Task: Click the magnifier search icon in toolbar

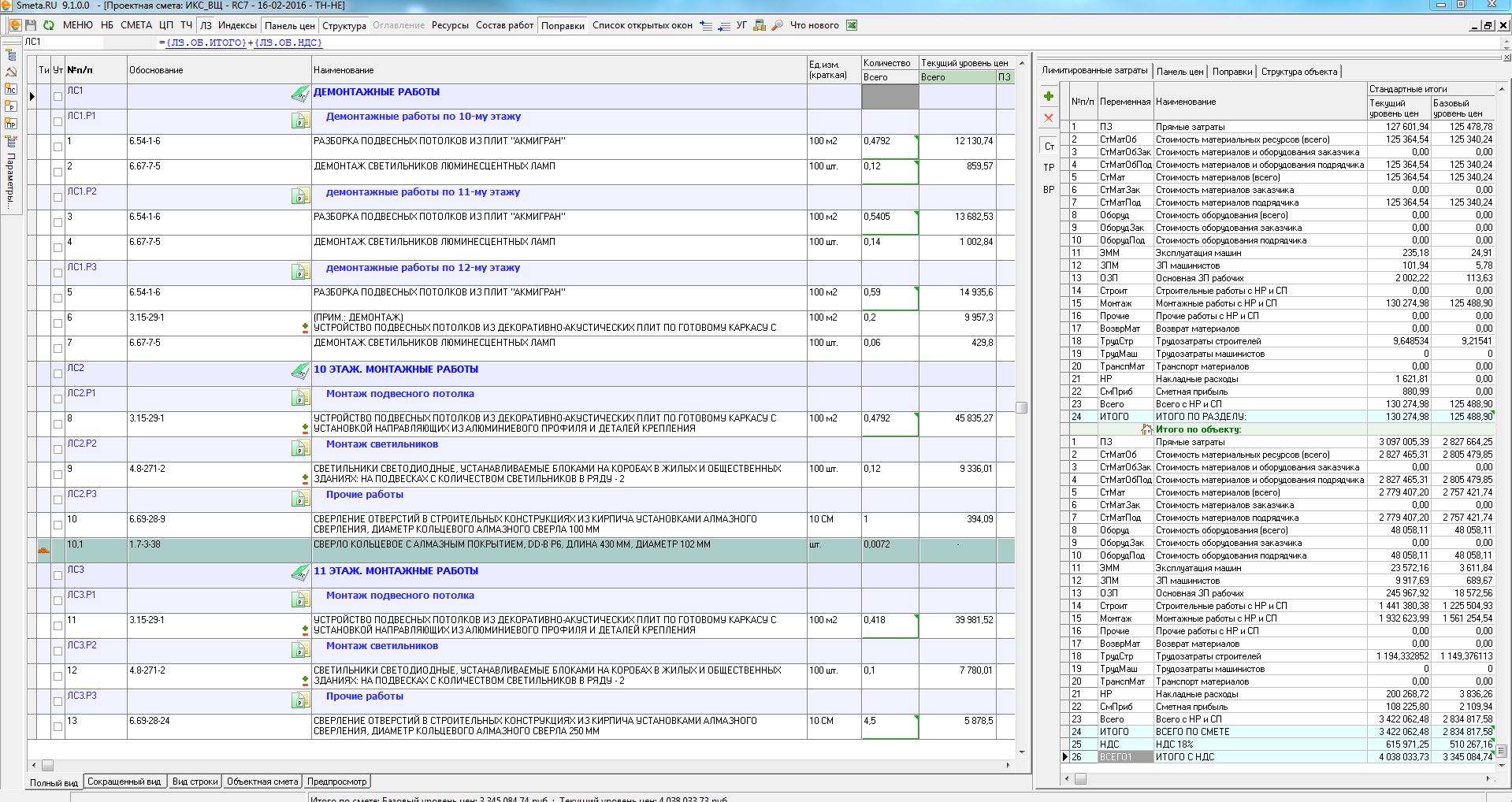Action: 777,25
